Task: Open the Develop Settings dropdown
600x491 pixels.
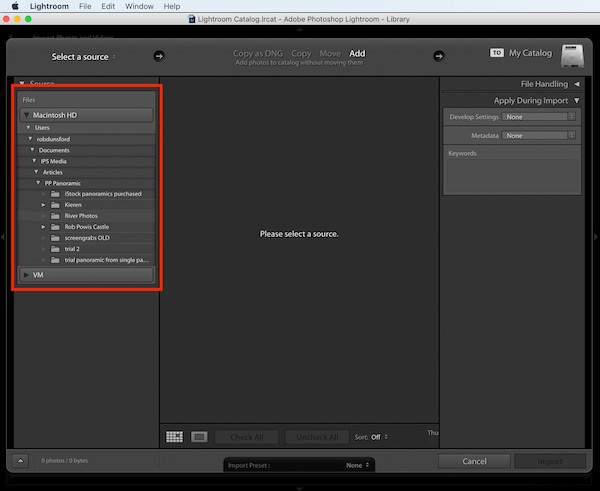Action: tap(539, 117)
